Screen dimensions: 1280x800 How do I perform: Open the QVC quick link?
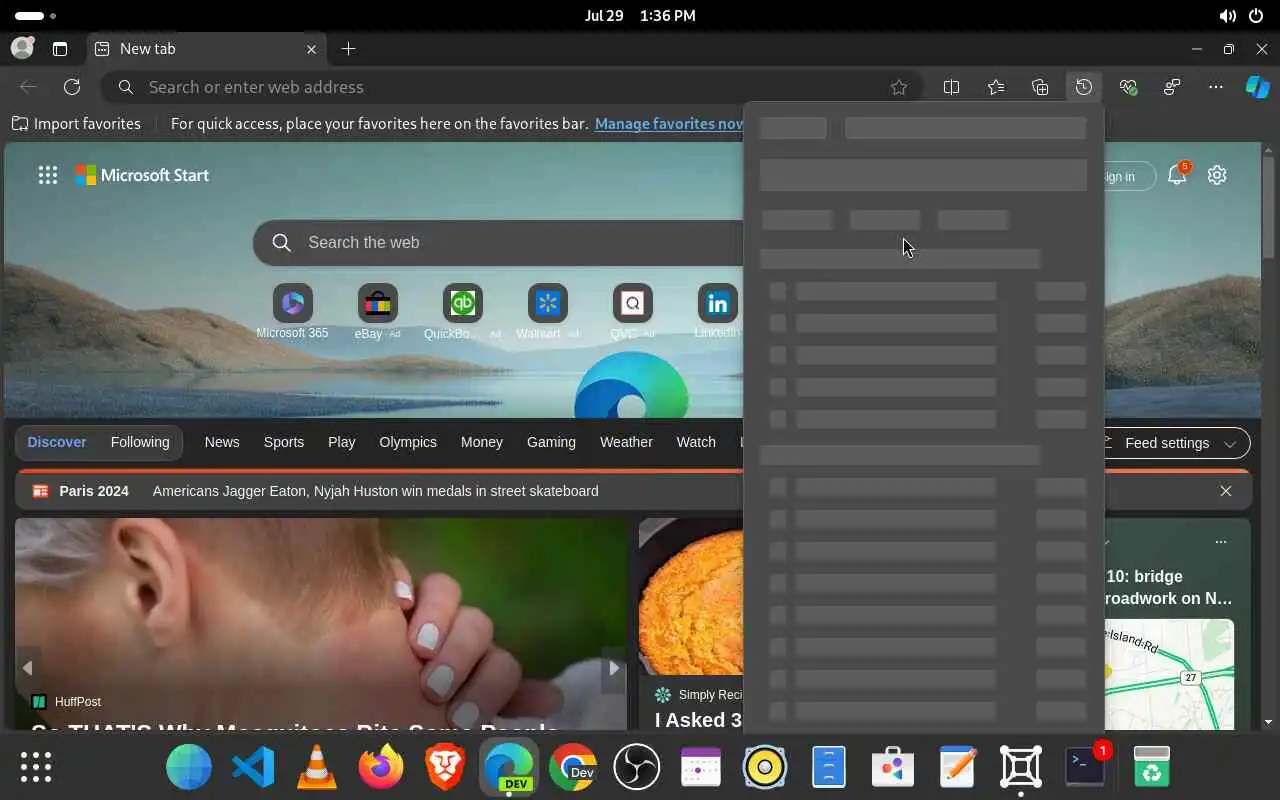tap(632, 311)
